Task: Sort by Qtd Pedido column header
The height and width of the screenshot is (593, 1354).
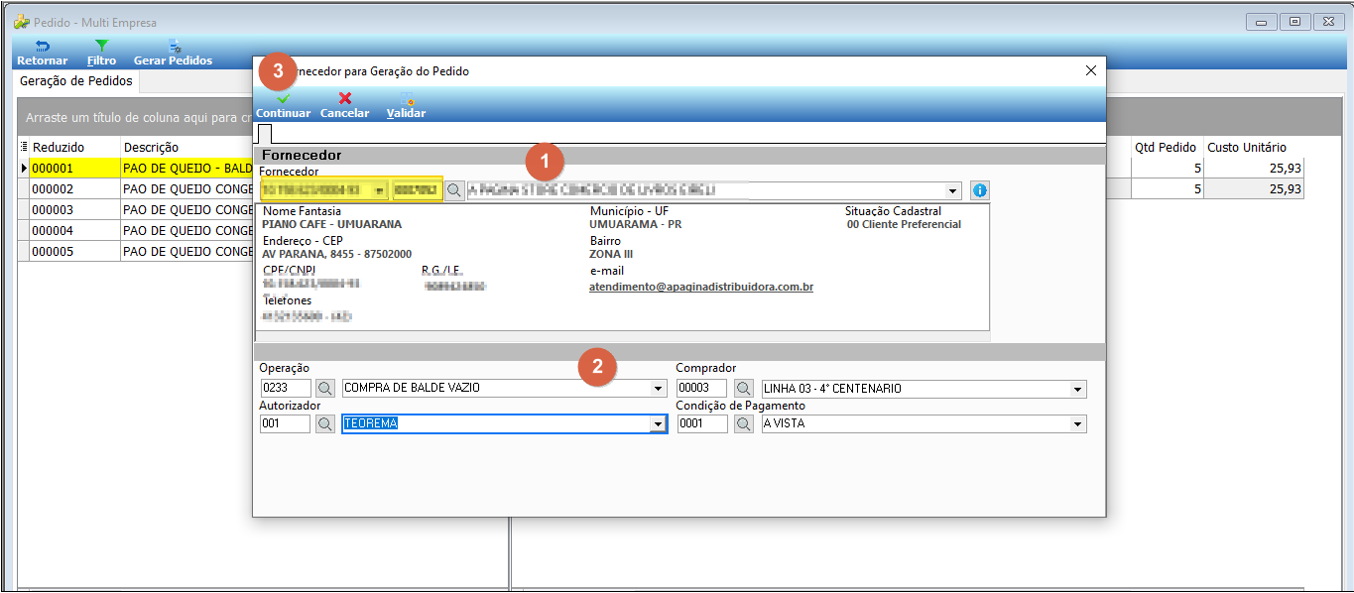Action: [x=1166, y=147]
